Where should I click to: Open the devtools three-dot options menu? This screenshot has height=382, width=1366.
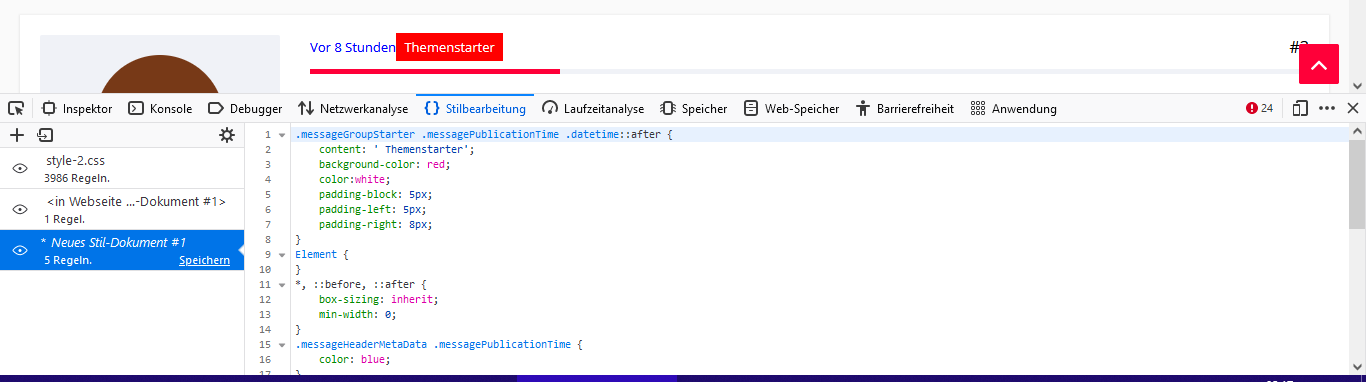point(1327,108)
